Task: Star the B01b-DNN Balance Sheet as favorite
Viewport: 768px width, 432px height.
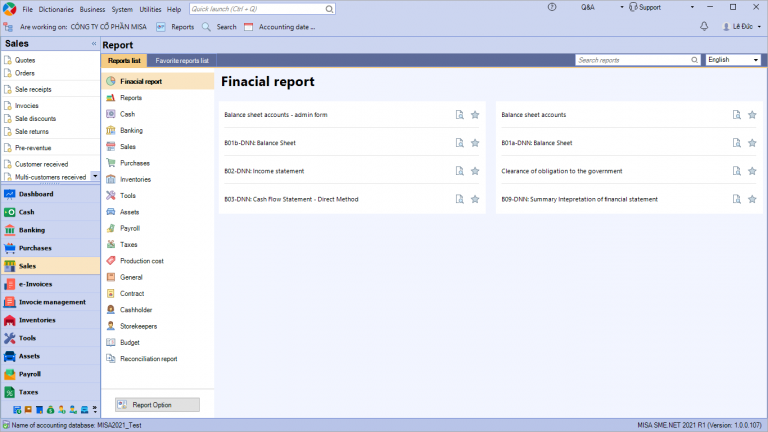Action: pyautogui.click(x=475, y=143)
